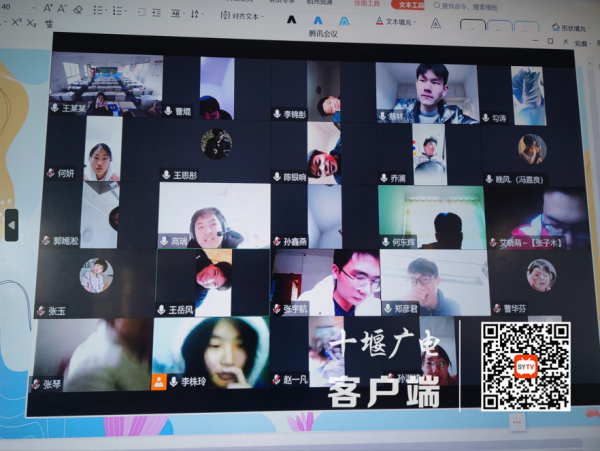Viewport: 600px width, 451px height.
Task: Open the 文本填充 text fill dropdown
Action: [x=395, y=21]
